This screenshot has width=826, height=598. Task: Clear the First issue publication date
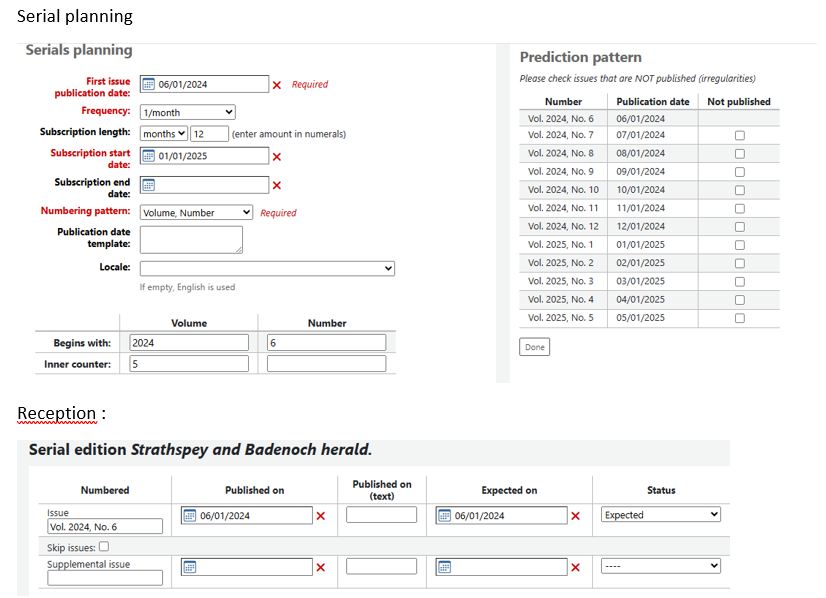coord(277,85)
